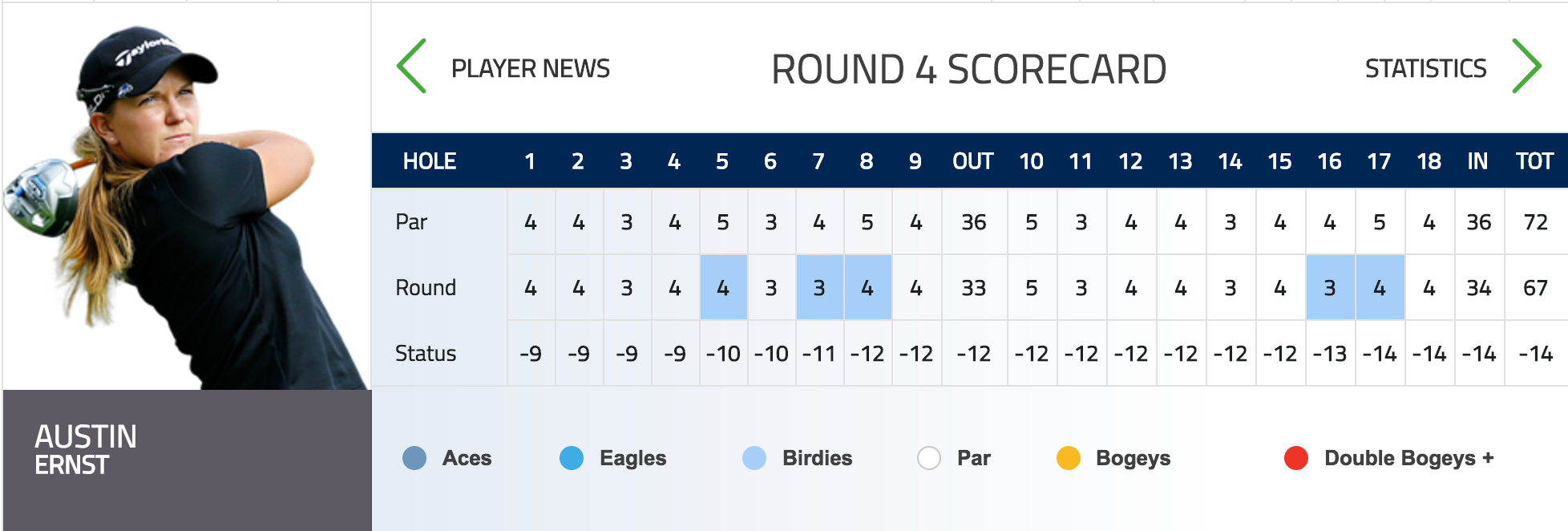The image size is (1568, 531).
Task: Click the white Par legend circle
Action: (x=929, y=458)
